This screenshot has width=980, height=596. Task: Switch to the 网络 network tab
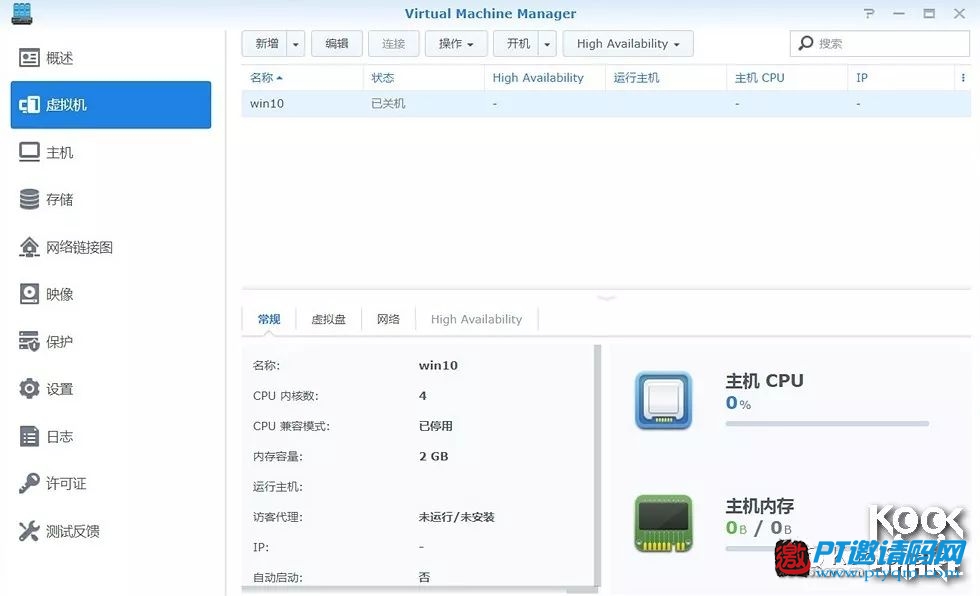click(388, 319)
